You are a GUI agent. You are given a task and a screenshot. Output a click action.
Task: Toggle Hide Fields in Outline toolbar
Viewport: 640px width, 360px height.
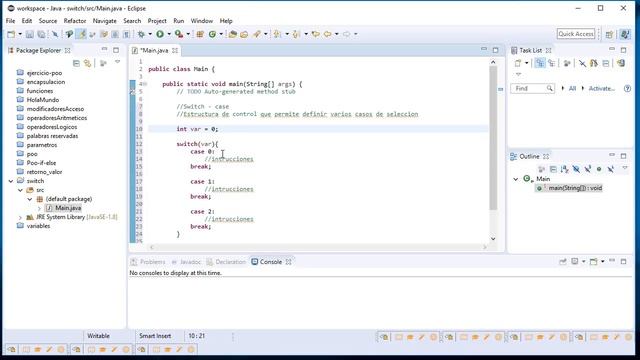point(576,169)
